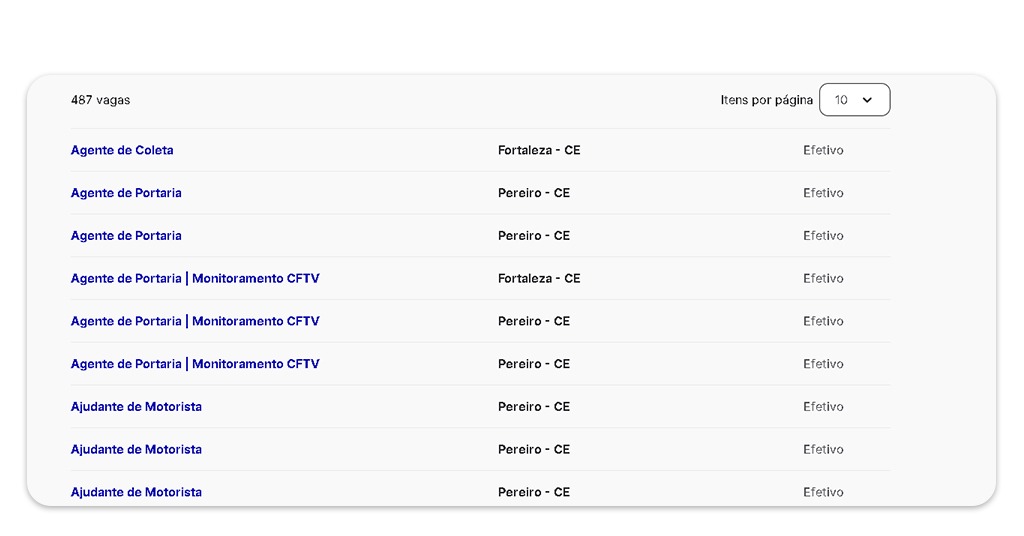1024x536 pixels.
Task: Click the 487 vagas count text
Action: coord(100,100)
